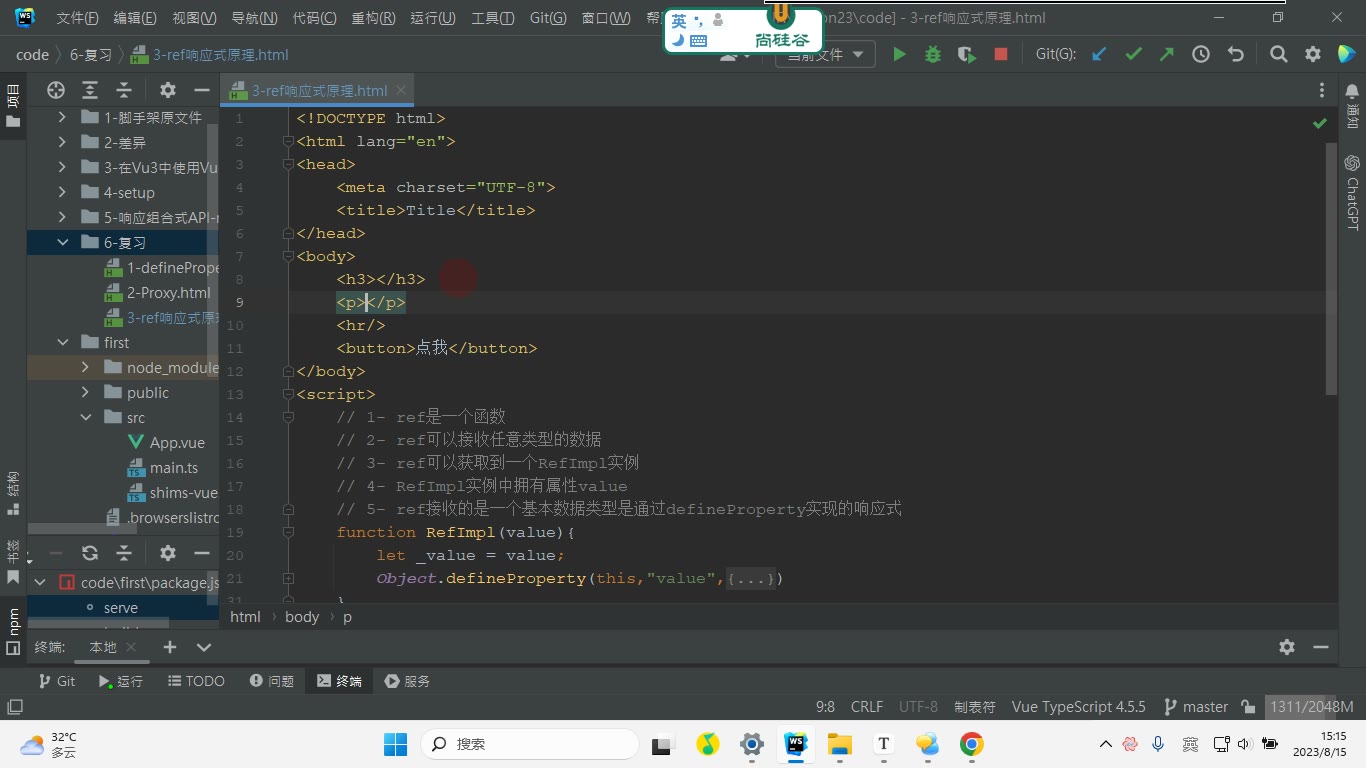Open Search Everywhere magnifier in toolbar
The image size is (1366, 768).
[x=1278, y=55]
